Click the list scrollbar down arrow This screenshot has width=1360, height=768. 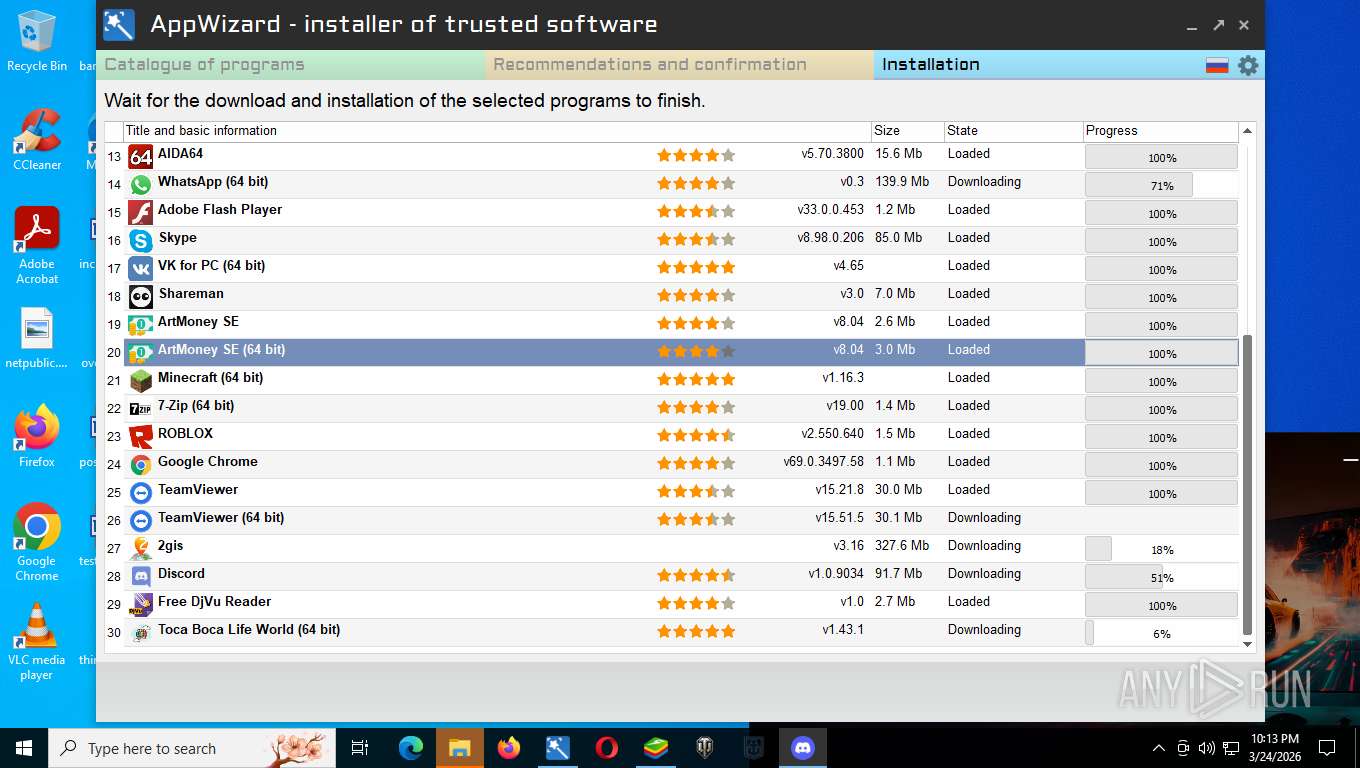[1247, 644]
